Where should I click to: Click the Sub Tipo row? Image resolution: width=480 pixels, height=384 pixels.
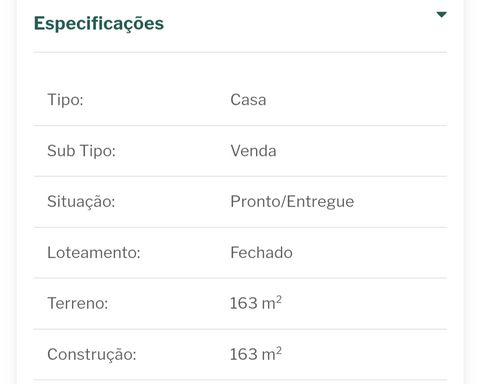tap(240, 151)
